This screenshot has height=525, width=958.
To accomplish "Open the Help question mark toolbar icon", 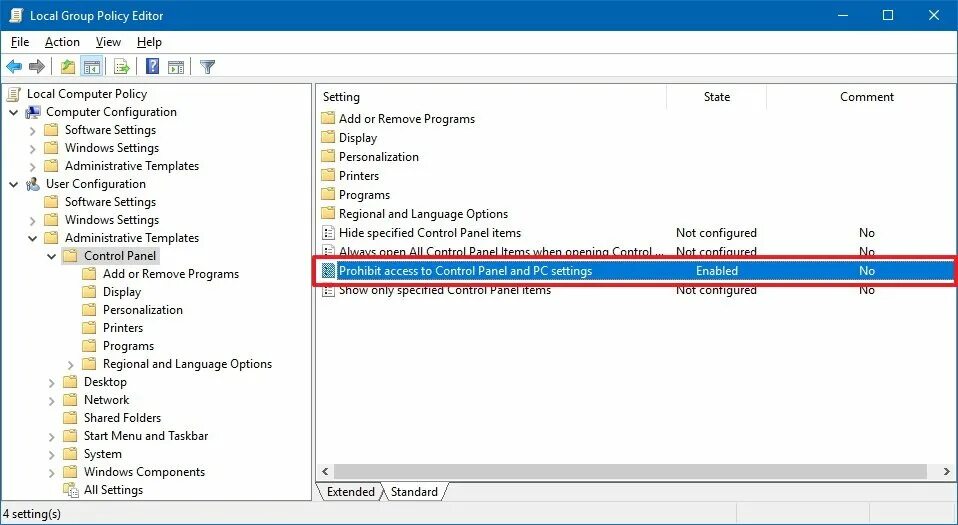I will (x=153, y=67).
